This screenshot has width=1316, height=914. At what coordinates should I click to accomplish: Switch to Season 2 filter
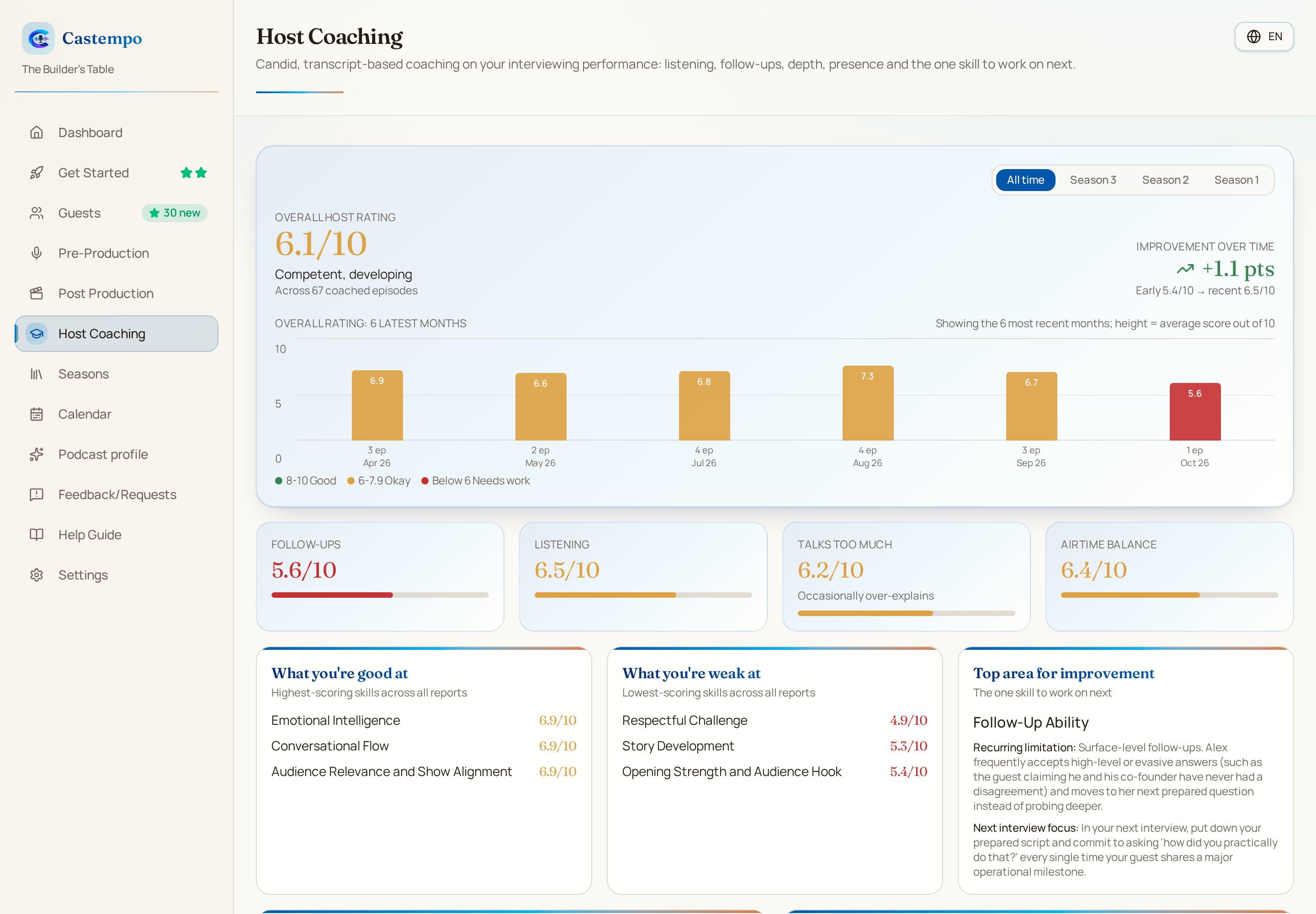1165,180
